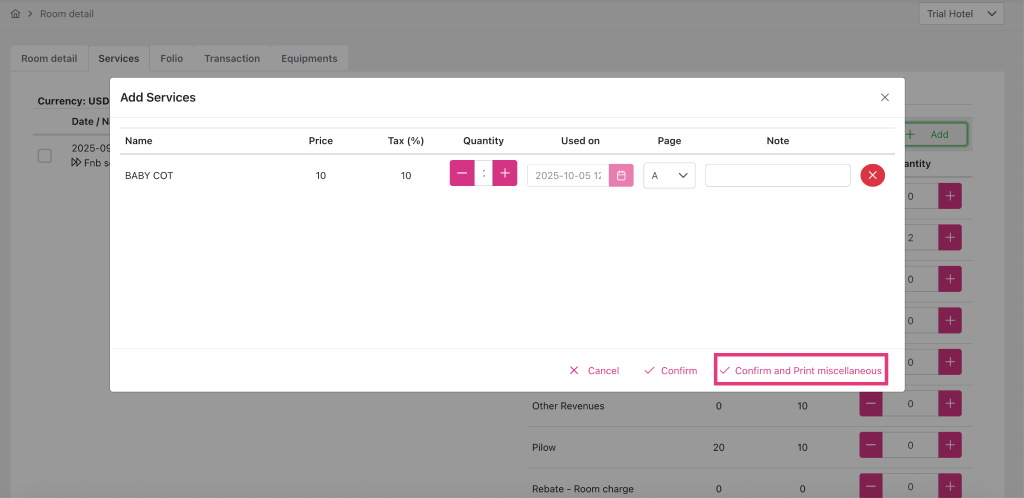Screen dimensions: 1024x498
Task: Open the Page dropdown showing A
Action: click(669, 176)
